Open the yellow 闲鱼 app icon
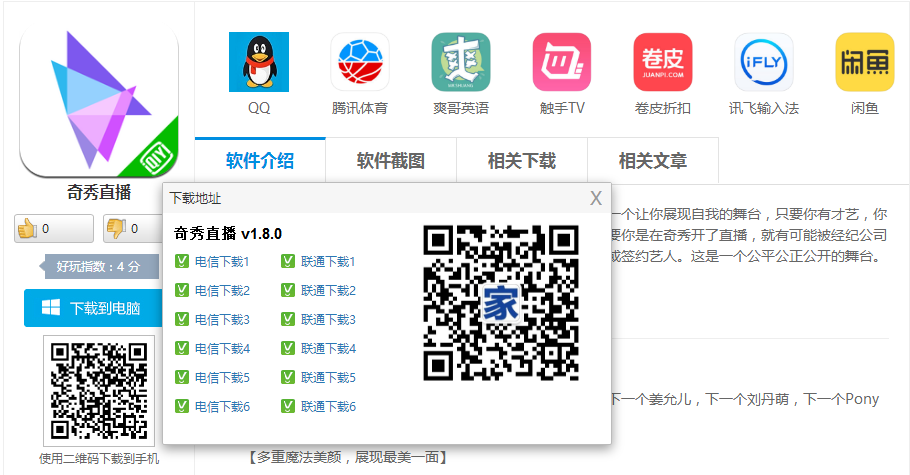The image size is (910, 475). click(865, 62)
